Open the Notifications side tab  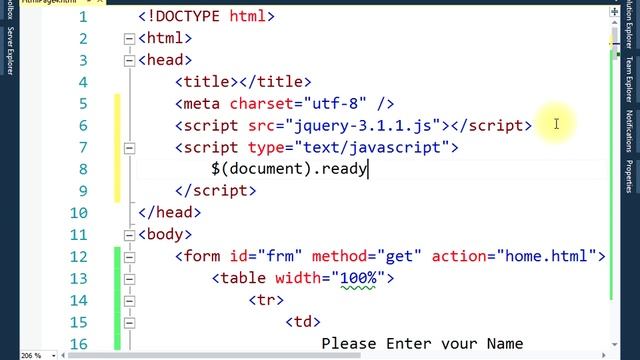click(629, 131)
